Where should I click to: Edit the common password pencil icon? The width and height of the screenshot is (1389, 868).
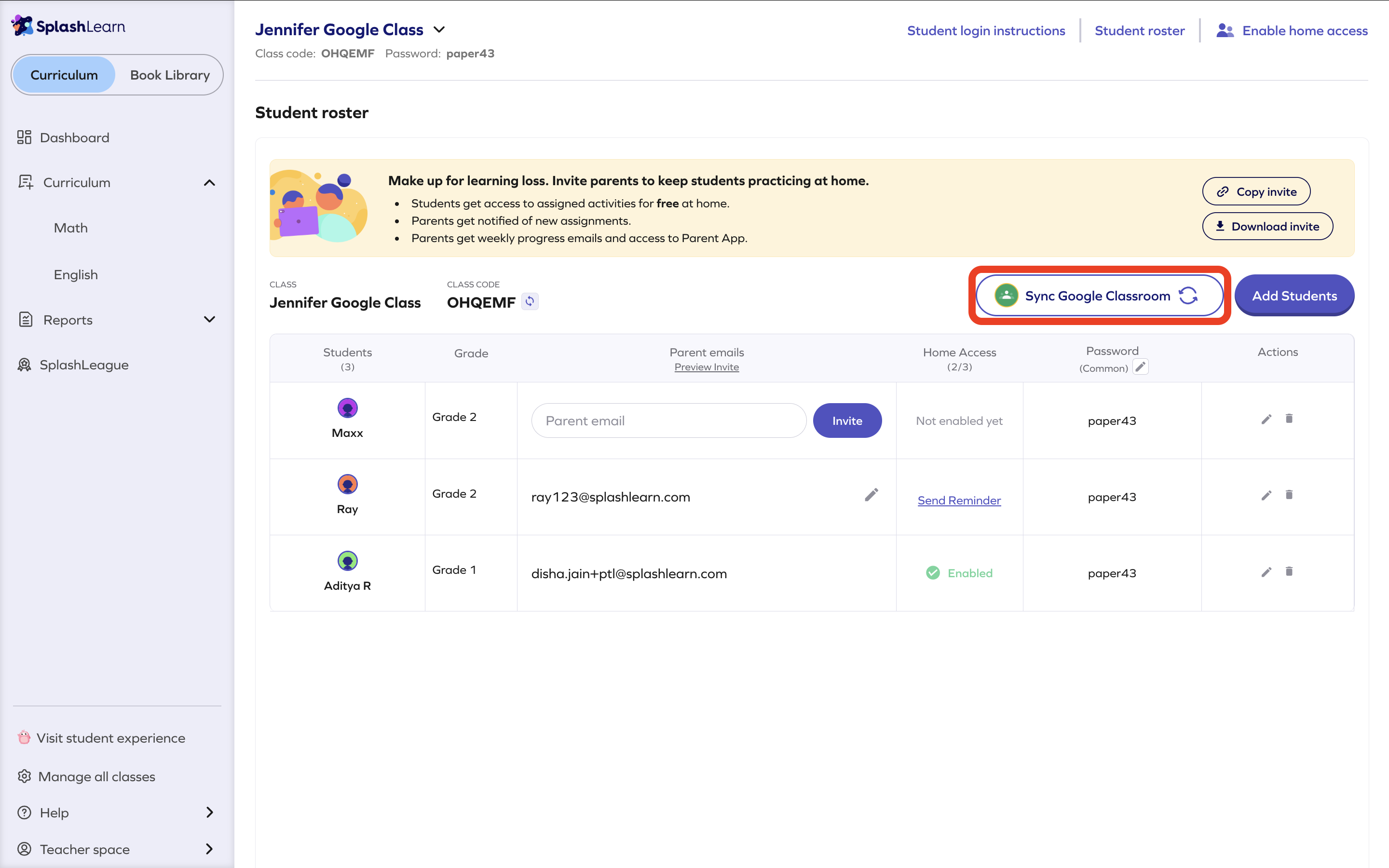pyautogui.click(x=1141, y=366)
